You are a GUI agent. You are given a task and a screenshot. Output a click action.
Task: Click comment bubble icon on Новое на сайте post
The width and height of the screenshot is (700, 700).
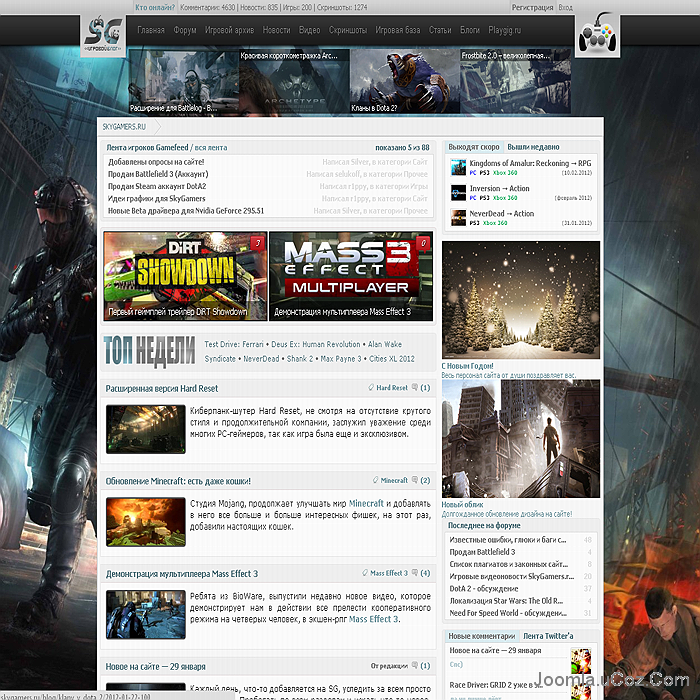point(415,665)
